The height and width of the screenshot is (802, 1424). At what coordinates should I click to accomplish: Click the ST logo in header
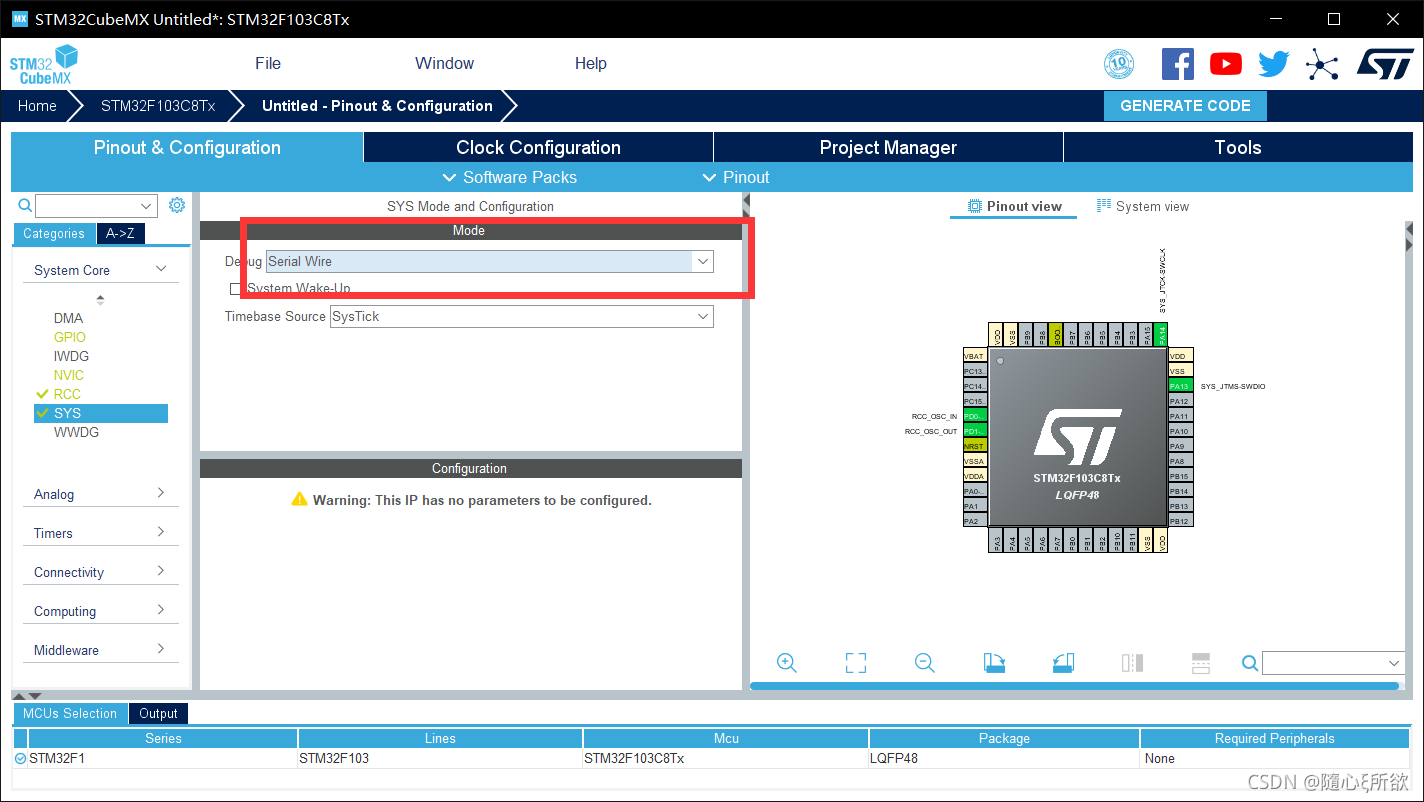(1385, 64)
